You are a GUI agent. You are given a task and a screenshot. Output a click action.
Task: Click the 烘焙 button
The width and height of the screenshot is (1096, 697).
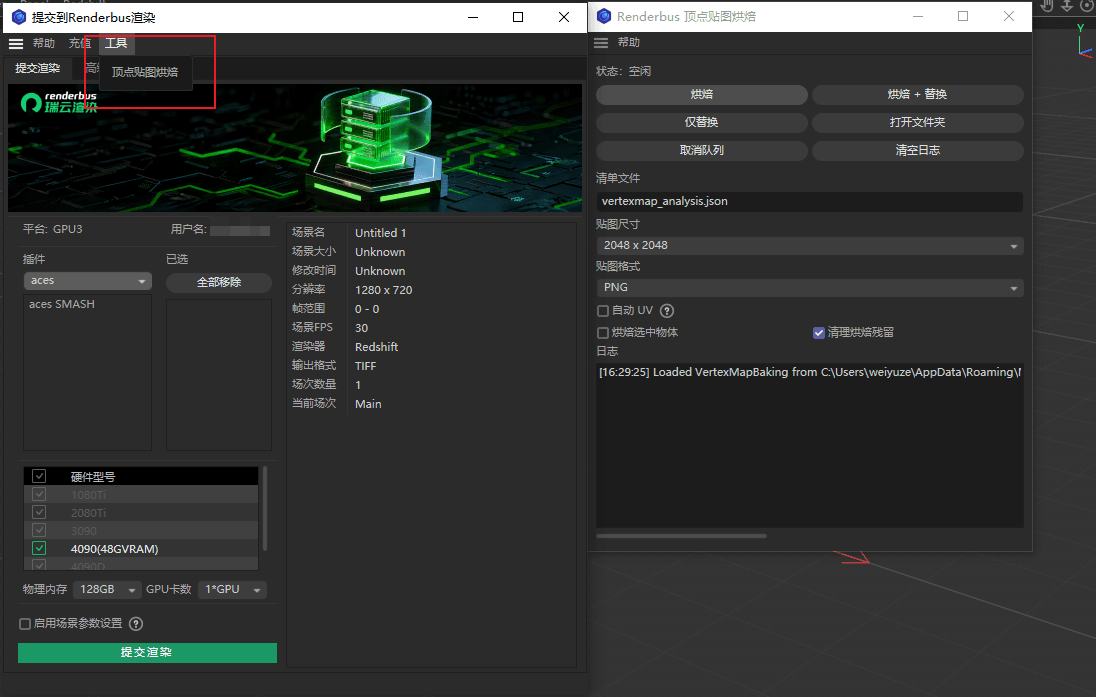(x=702, y=94)
